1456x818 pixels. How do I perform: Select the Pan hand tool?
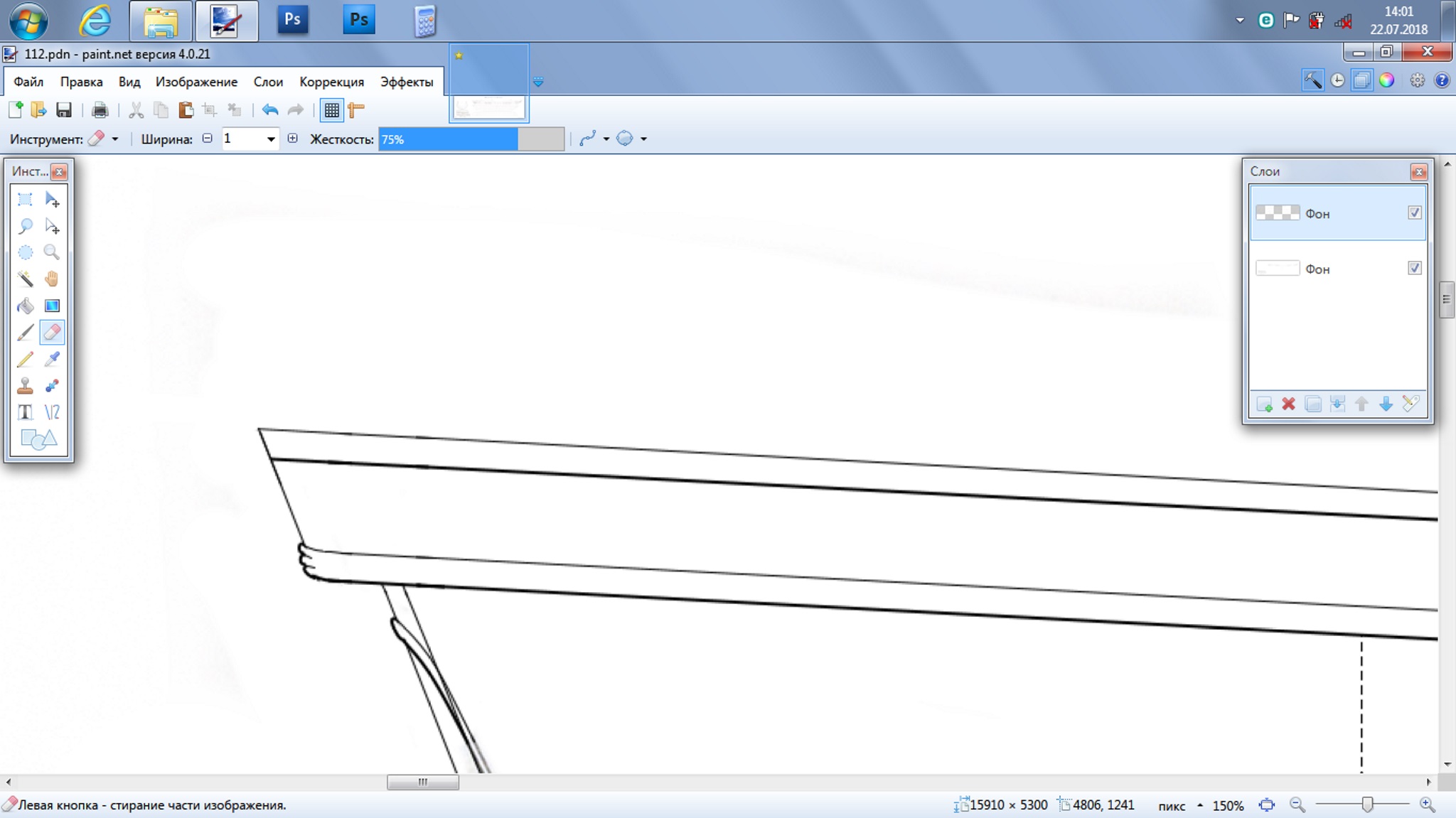pyautogui.click(x=52, y=279)
